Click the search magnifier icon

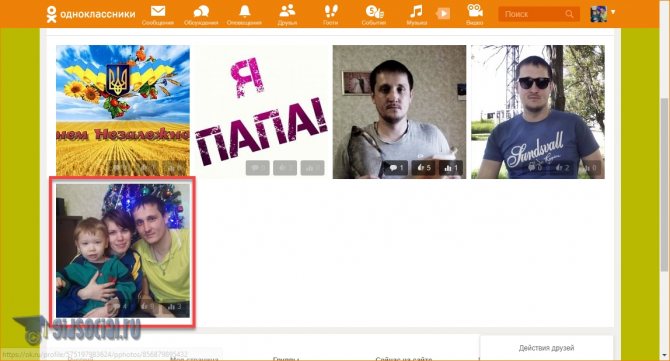[569, 14]
